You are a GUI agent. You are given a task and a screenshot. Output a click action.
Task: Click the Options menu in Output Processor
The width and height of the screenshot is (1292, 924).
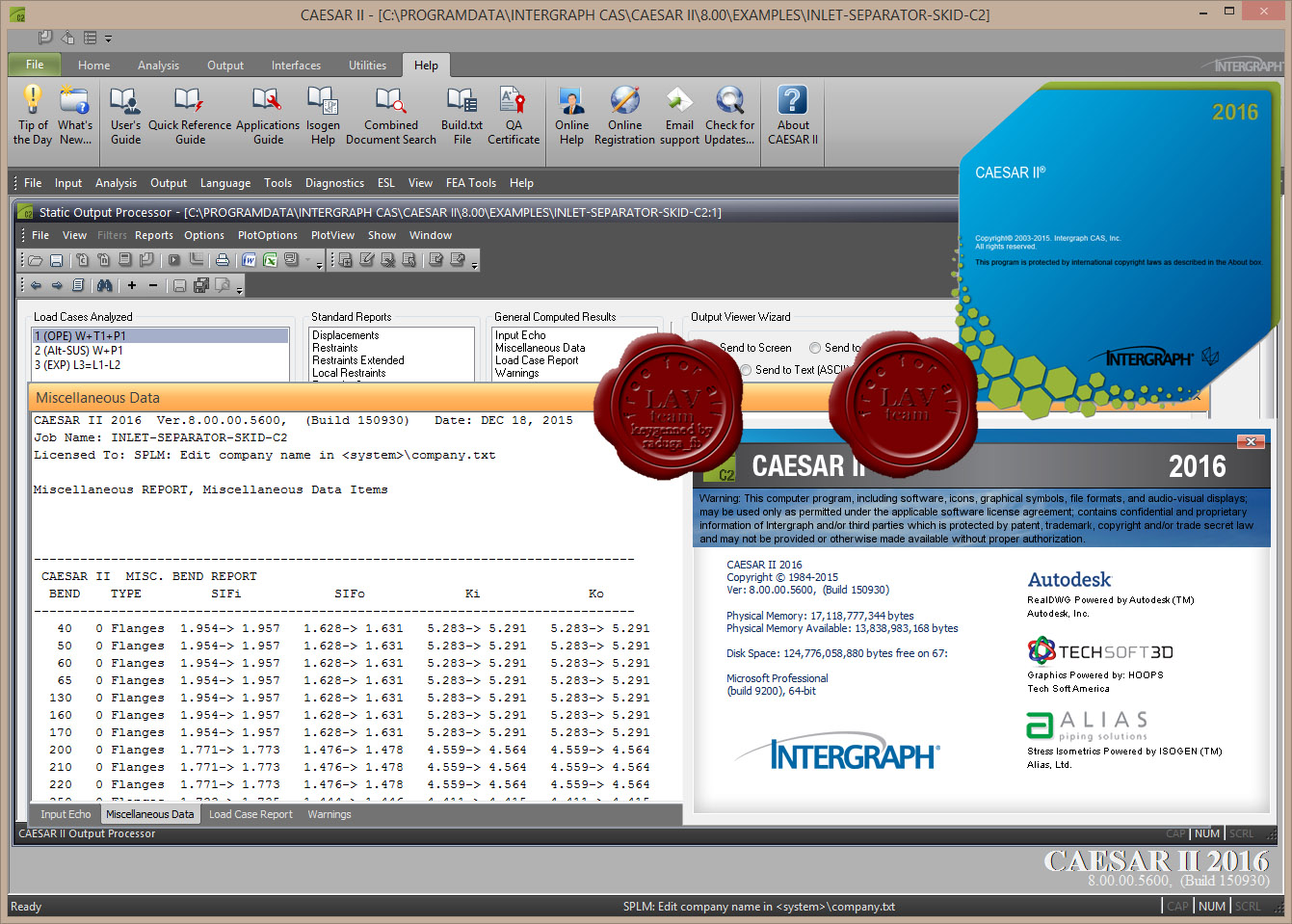(204, 235)
